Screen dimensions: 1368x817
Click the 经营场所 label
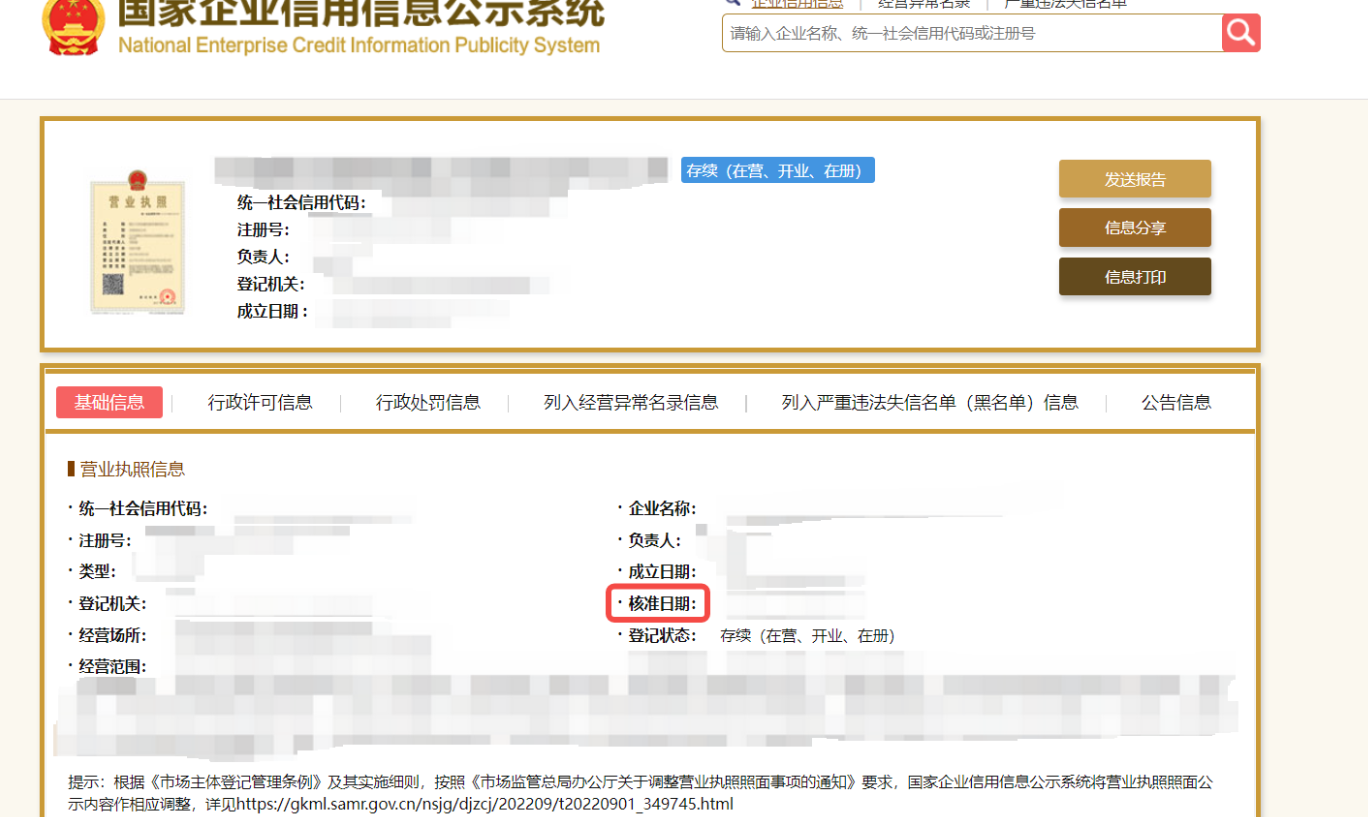click(113, 636)
